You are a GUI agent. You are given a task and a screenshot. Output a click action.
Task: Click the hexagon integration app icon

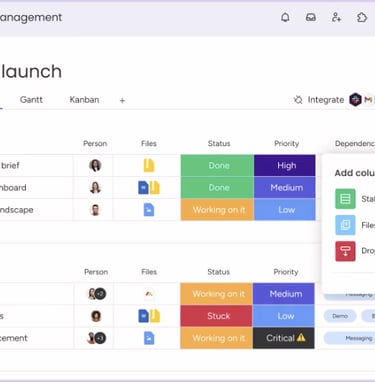coord(355,100)
